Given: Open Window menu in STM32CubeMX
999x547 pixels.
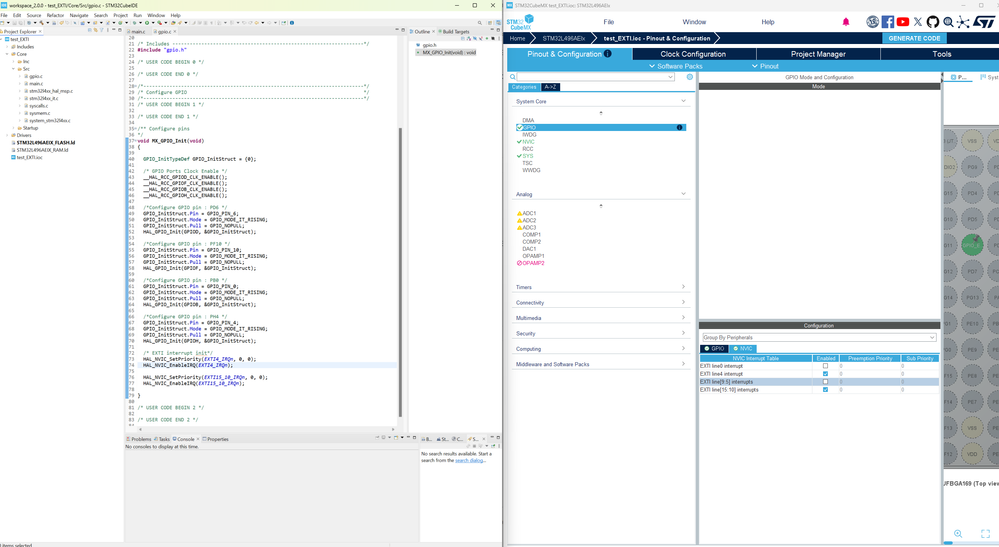Looking at the screenshot, I should coord(694,22).
